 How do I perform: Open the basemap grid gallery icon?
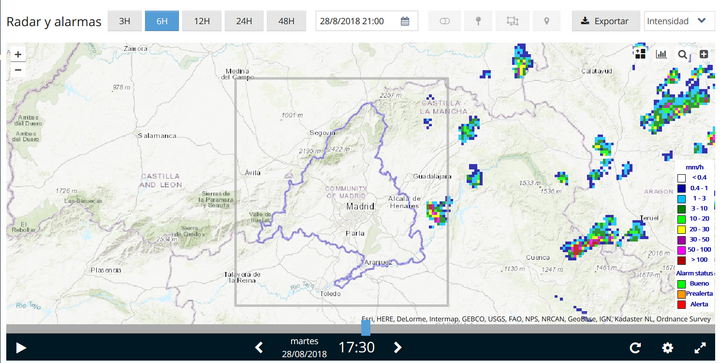641,54
